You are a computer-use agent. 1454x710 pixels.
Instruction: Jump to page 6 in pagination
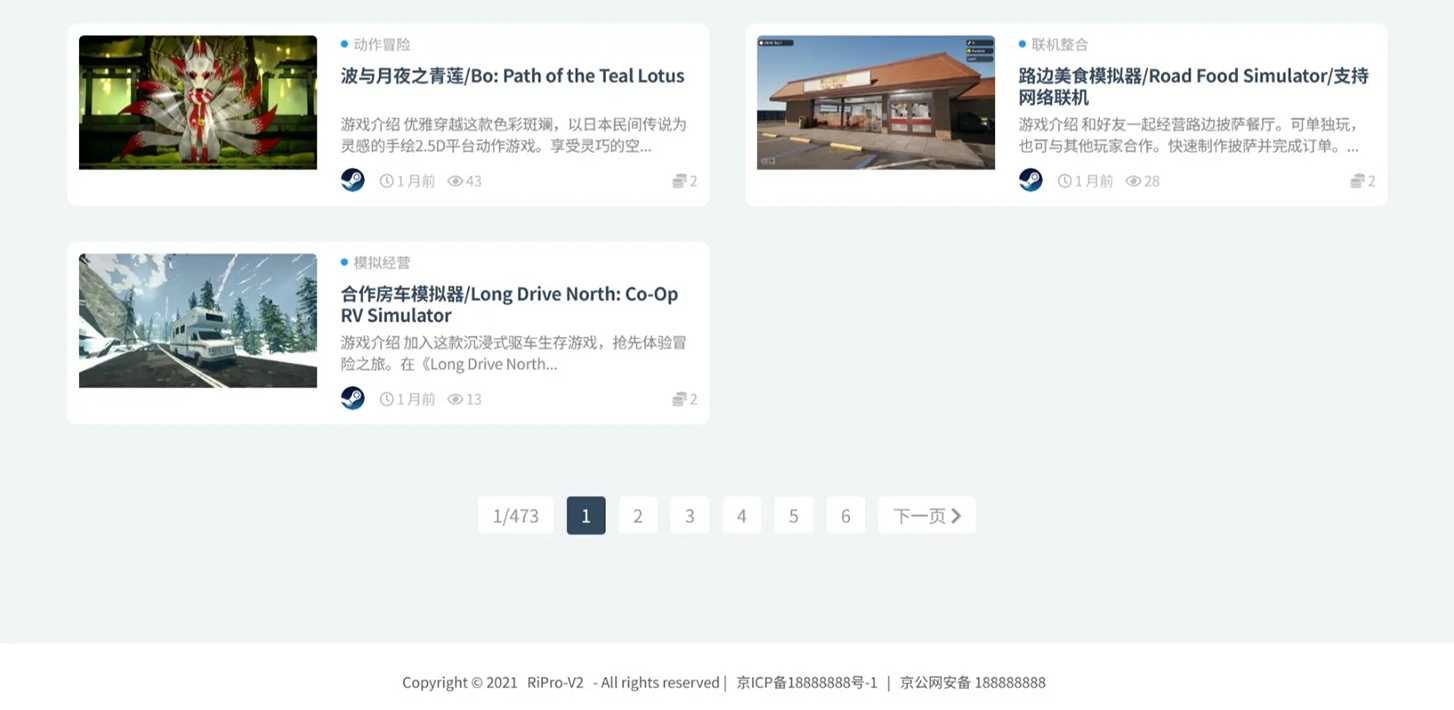[x=845, y=516]
